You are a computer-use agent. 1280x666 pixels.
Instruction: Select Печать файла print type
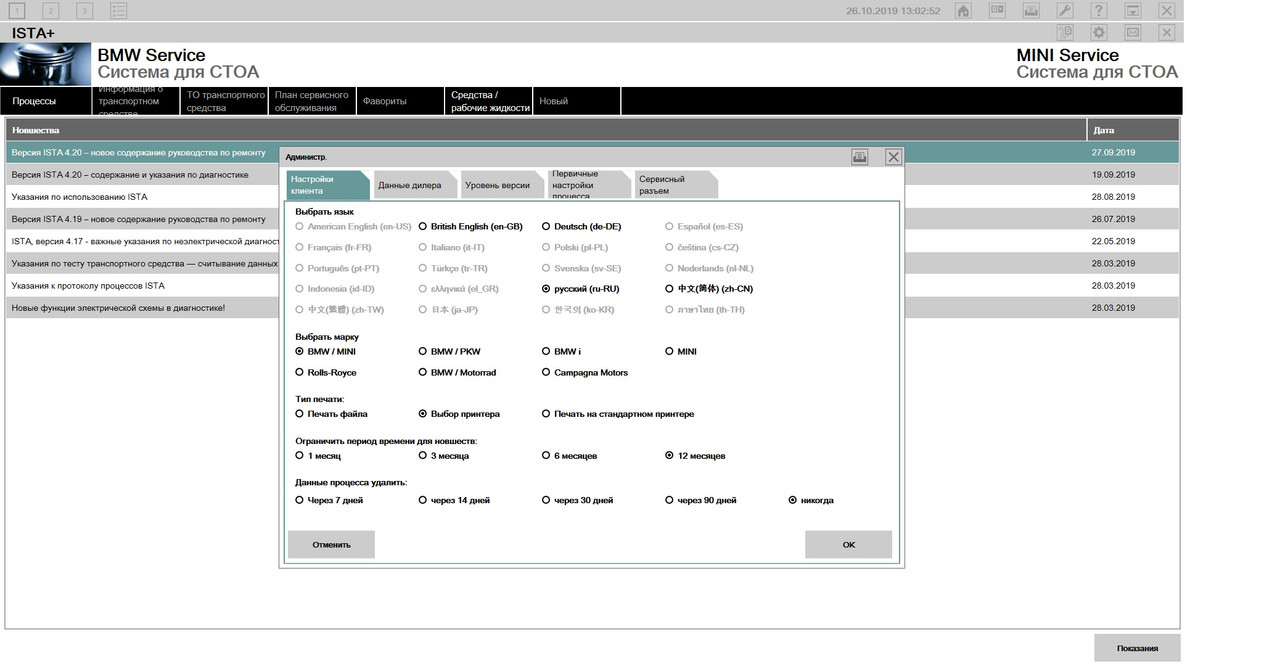(x=331, y=414)
